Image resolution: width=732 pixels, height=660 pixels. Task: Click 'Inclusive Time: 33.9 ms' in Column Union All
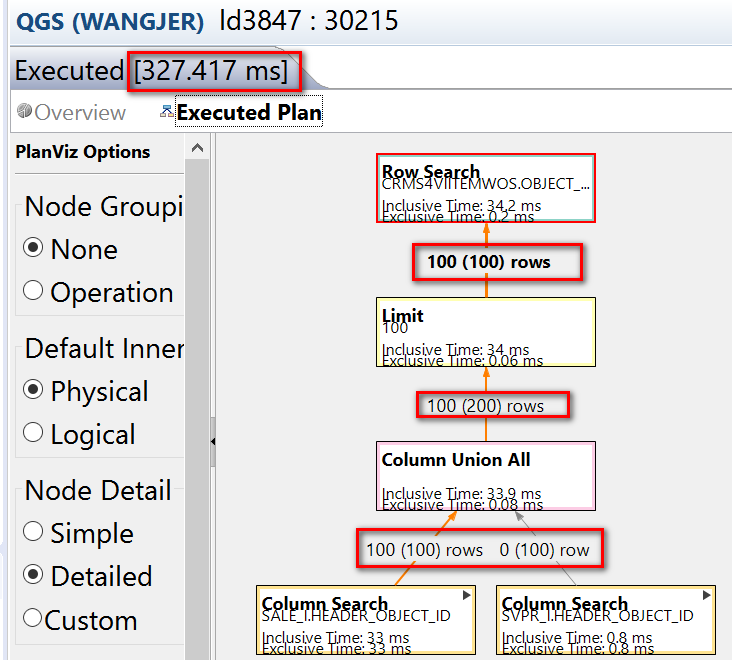(461, 493)
